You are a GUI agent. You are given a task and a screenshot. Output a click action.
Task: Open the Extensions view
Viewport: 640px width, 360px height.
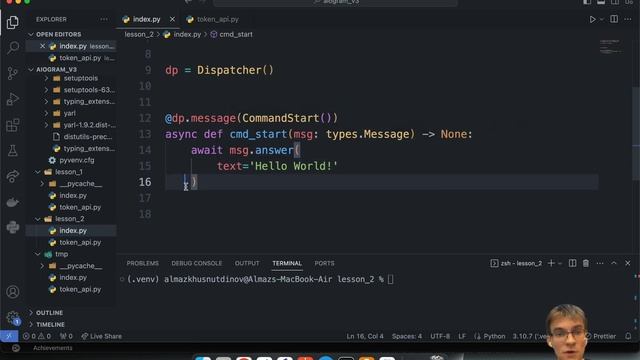coord(13,125)
